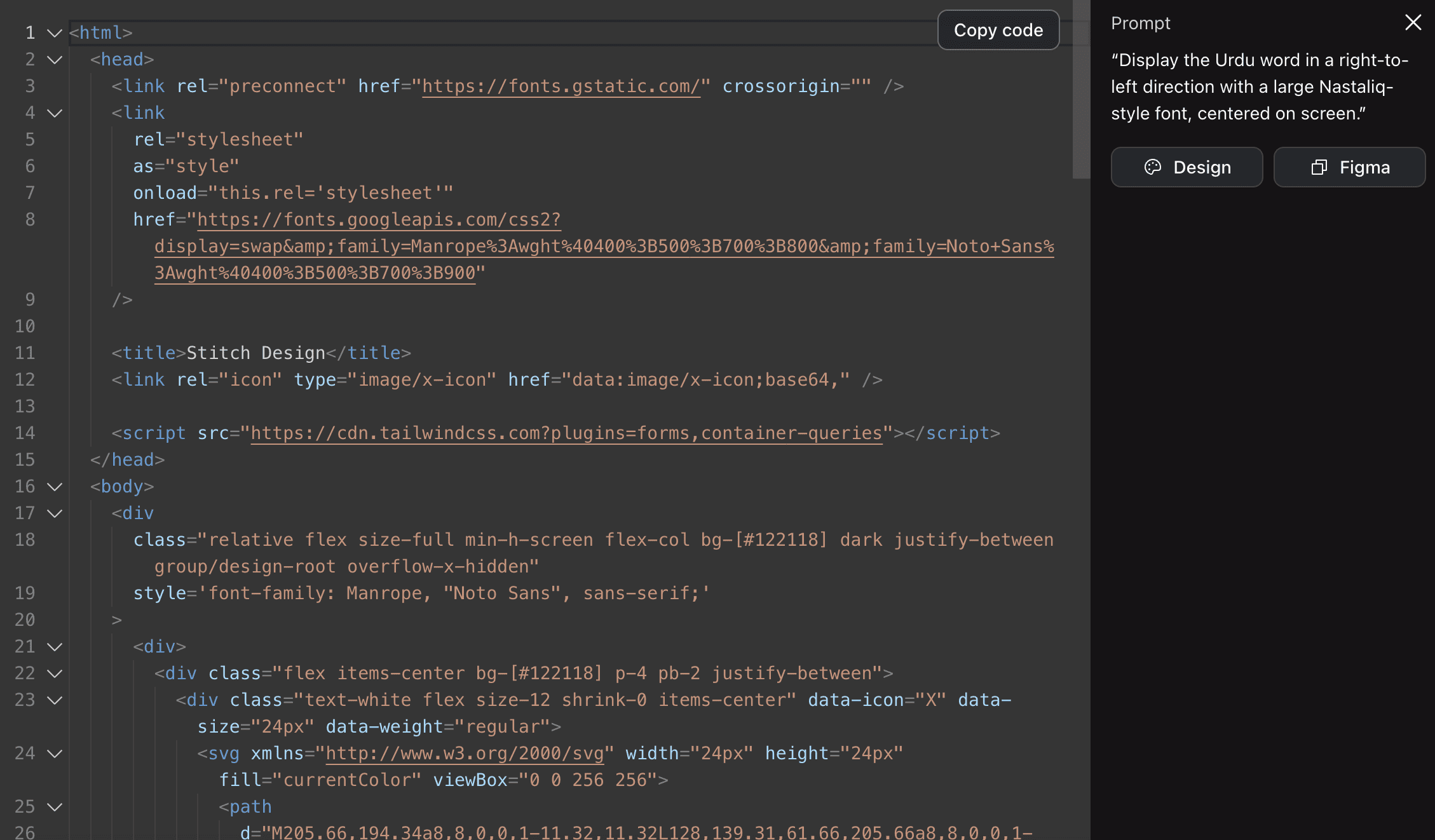Click the w3.org svg namespace link
Screen dimensions: 1435x840
pyautogui.click(x=464, y=754)
